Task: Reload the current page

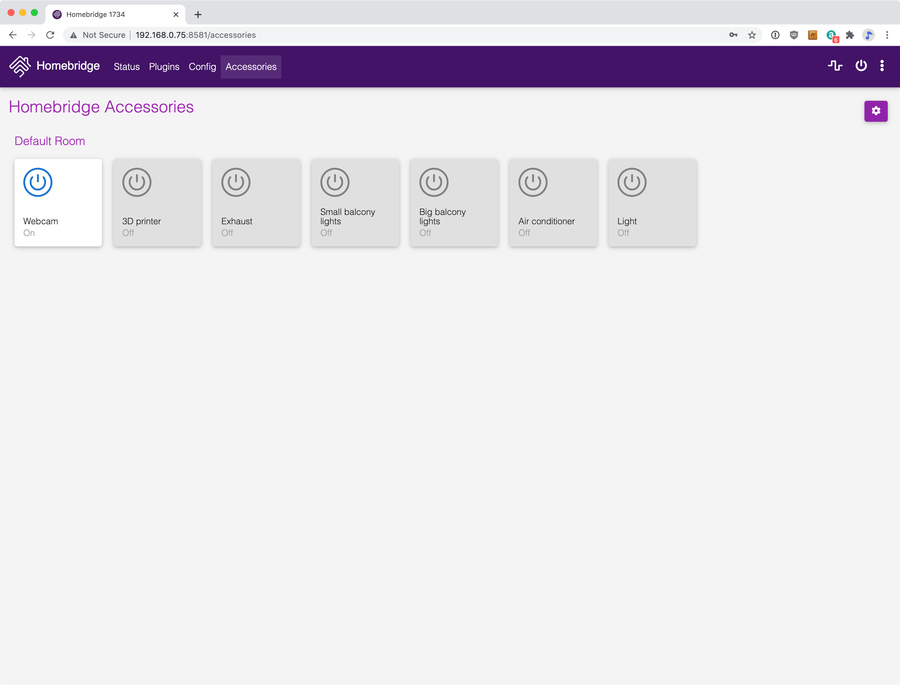Action: 50,35
